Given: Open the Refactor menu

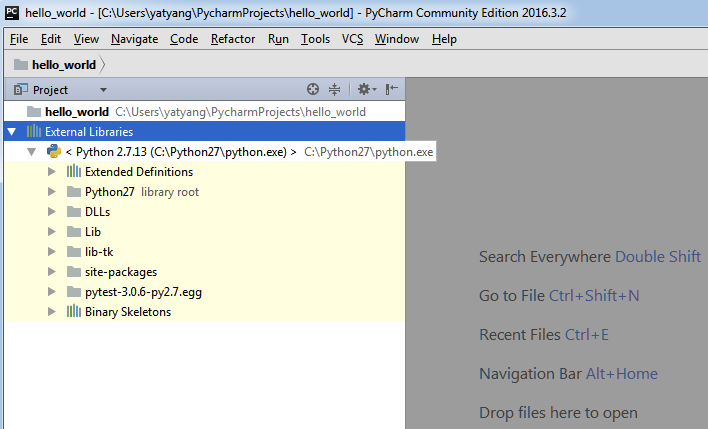Looking at the screenshot, I should pos(233,39).
